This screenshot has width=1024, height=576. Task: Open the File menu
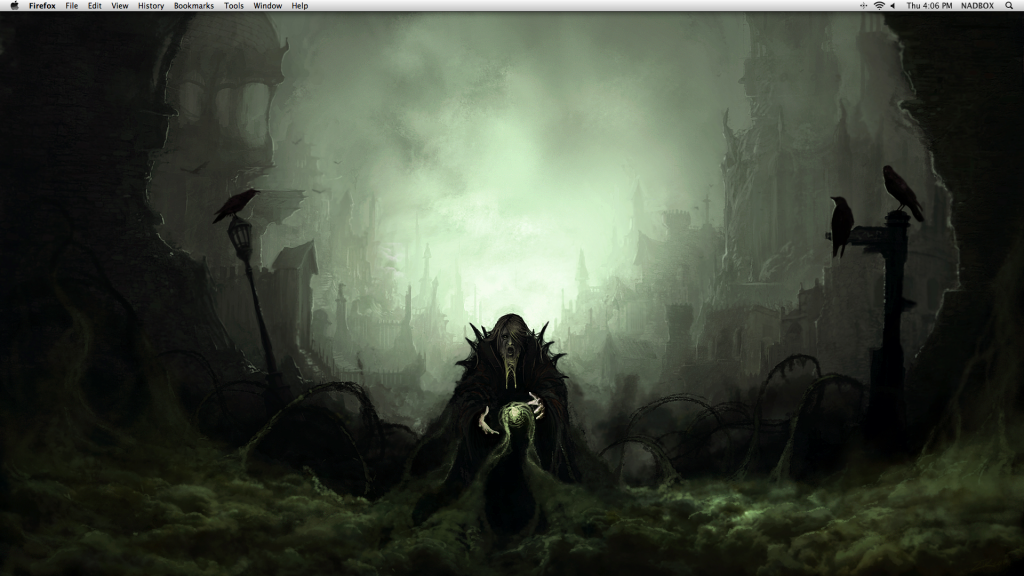coord(72,6)
